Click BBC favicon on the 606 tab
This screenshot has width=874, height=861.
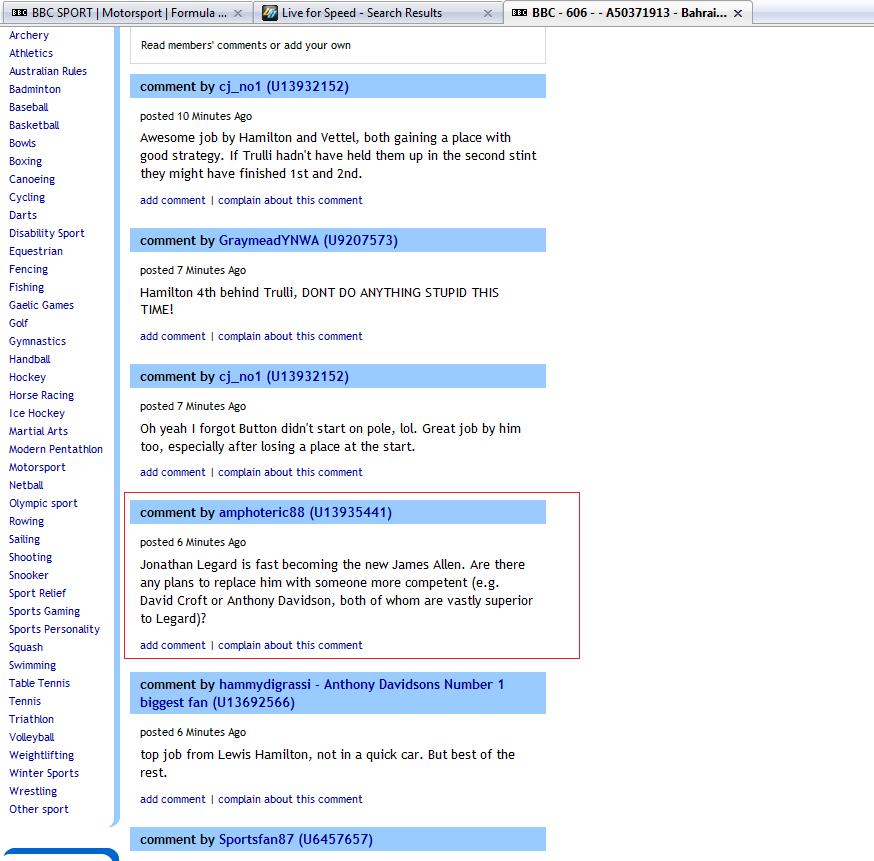pyautogui.click(x=519, y=13)
